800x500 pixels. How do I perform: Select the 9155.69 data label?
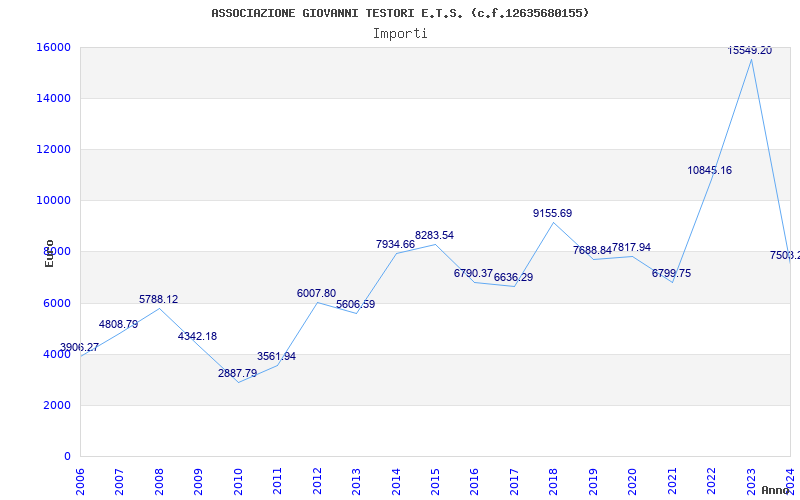click(552, 213)
